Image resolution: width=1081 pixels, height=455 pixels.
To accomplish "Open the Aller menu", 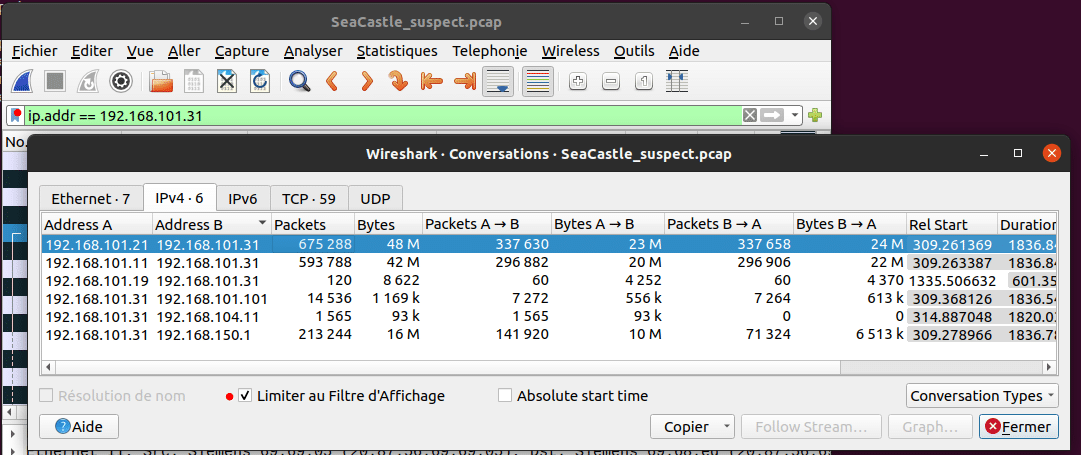I will pyautogui.click(x=184, y=51).
